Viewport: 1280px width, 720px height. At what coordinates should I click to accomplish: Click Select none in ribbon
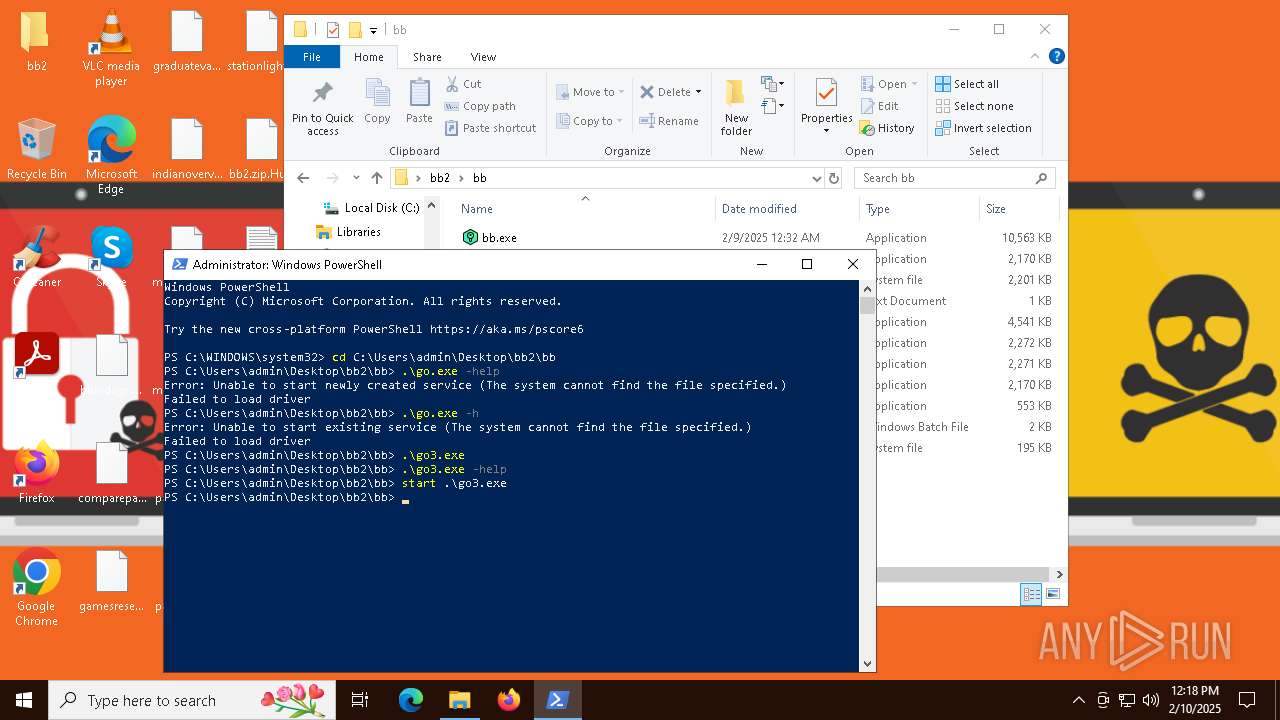974,106
